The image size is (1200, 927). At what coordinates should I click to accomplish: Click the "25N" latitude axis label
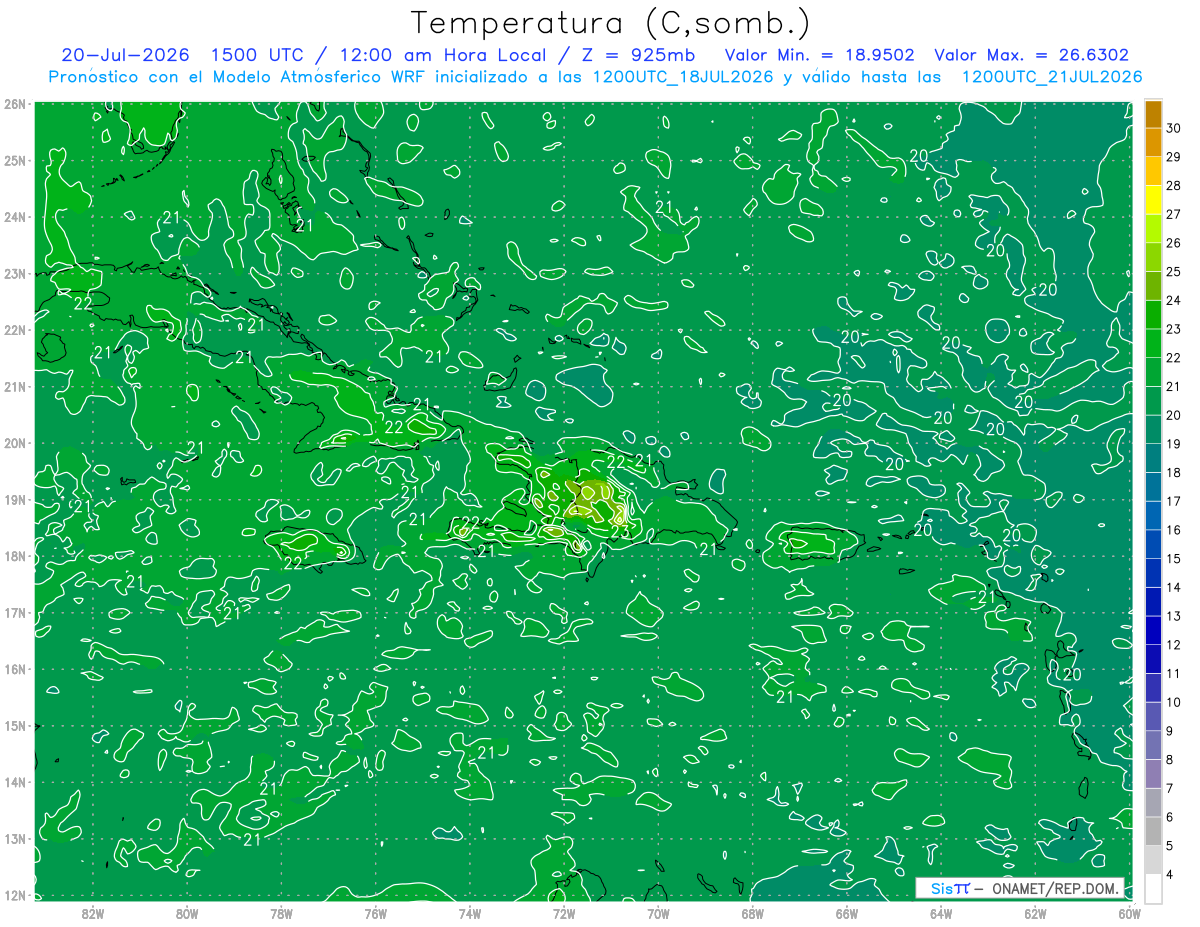click(14, 160)
